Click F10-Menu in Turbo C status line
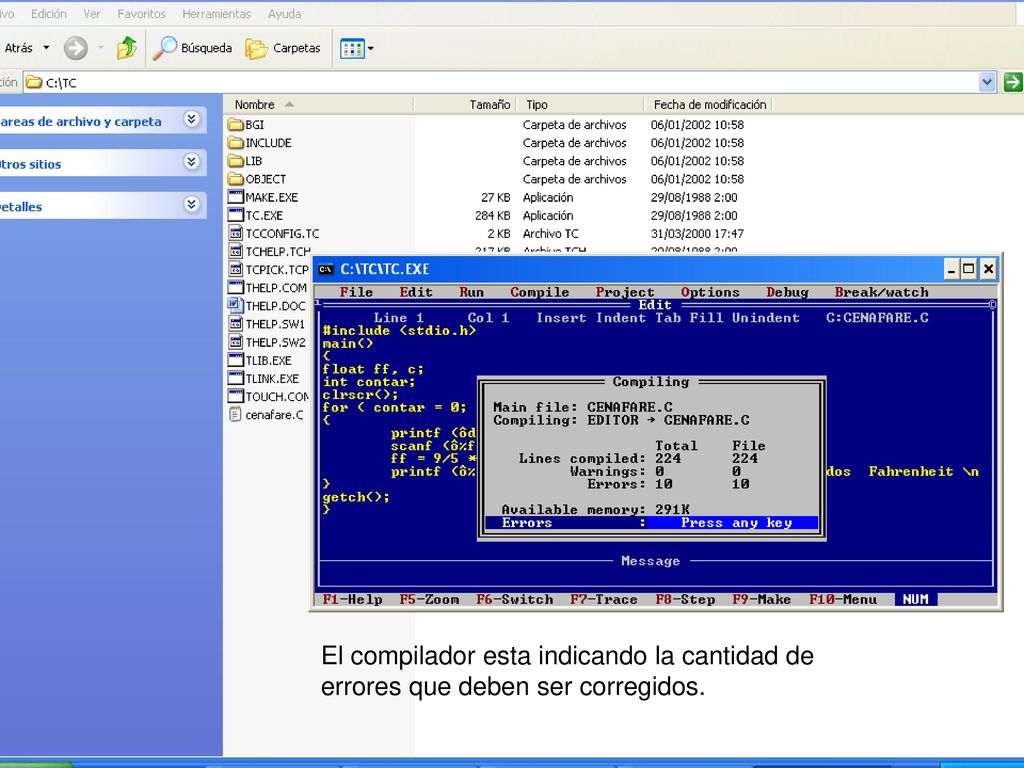1024x768 pixels. (x=842, y=600)
